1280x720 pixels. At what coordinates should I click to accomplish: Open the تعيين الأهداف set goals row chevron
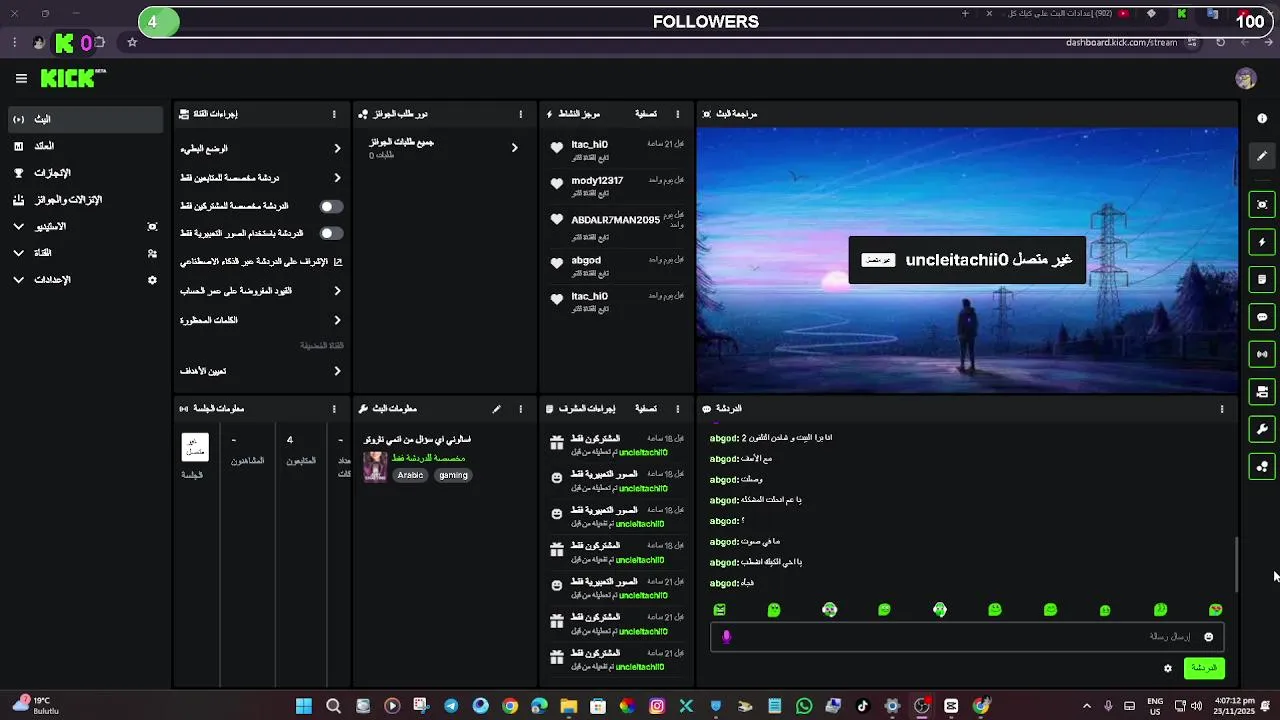(x=337, y=371)
